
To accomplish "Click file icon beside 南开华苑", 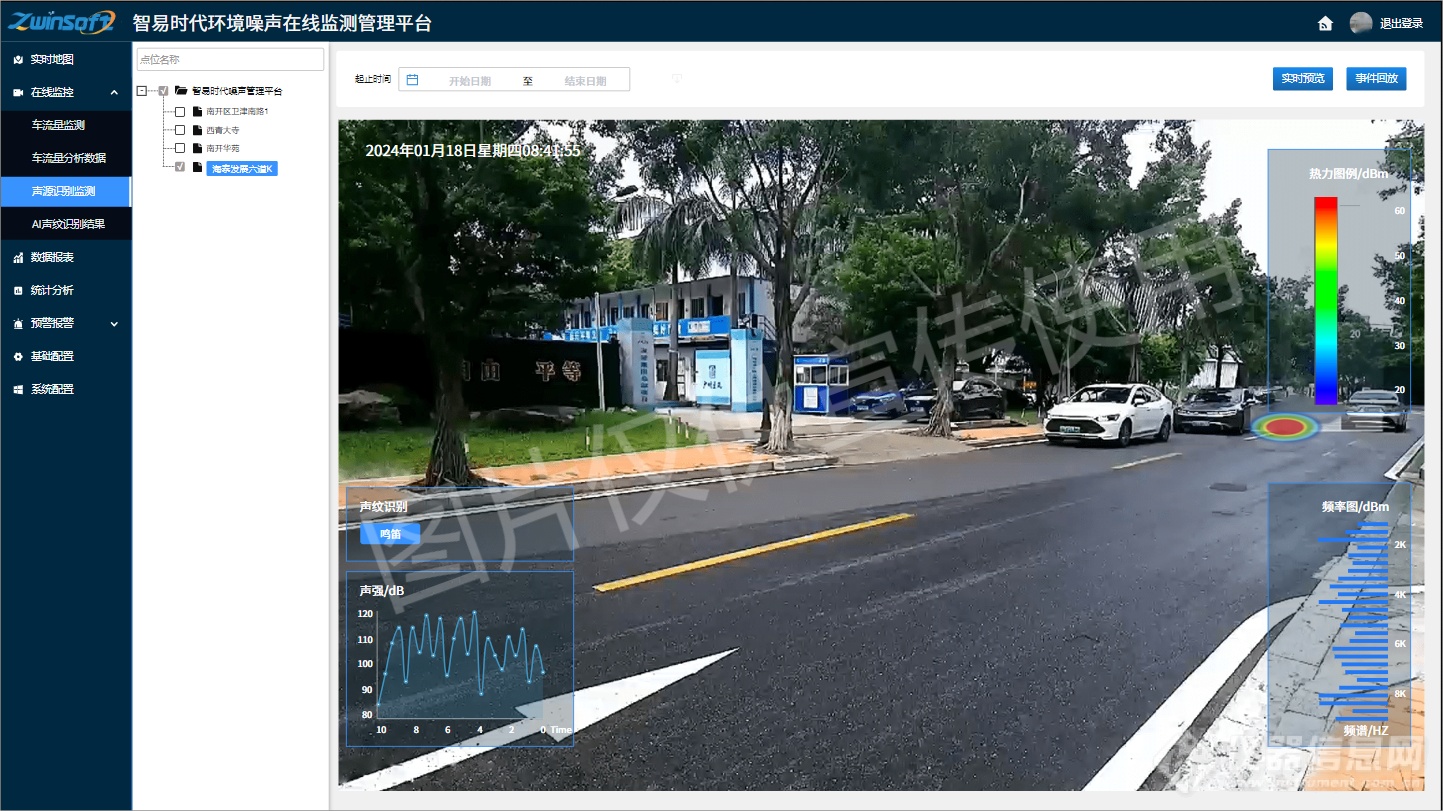I will pos(197,148).
